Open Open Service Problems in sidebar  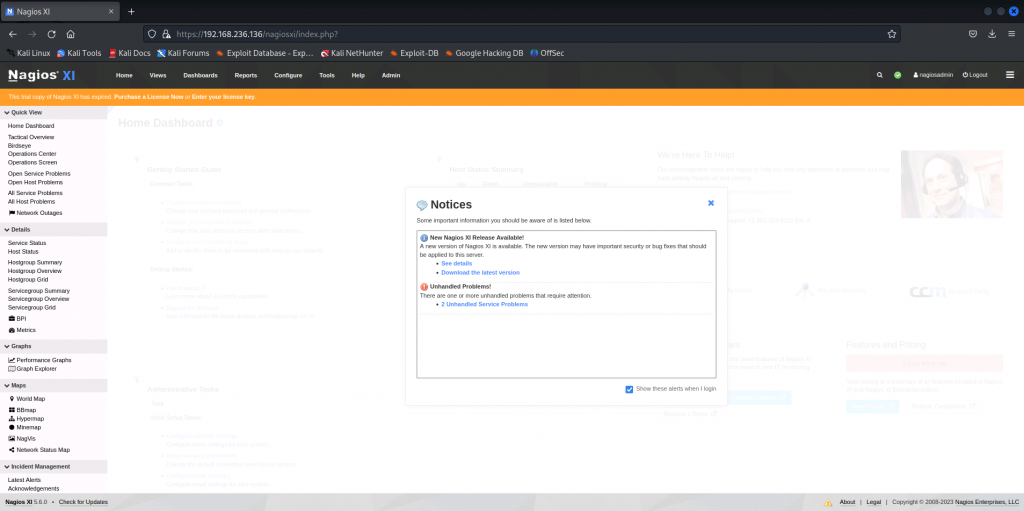click(39, 174)
